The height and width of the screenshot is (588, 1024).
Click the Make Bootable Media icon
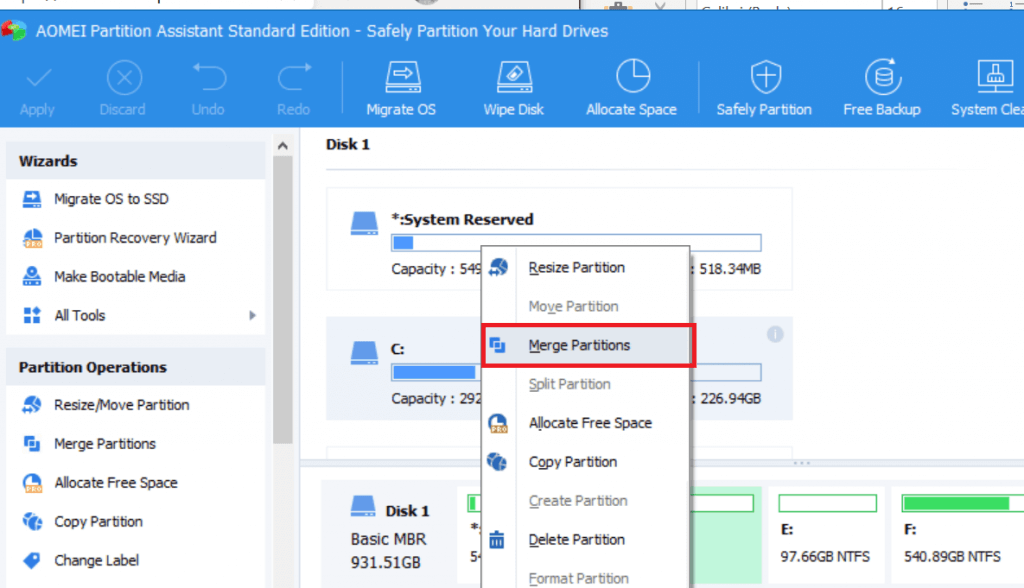[x=32, y=276]
